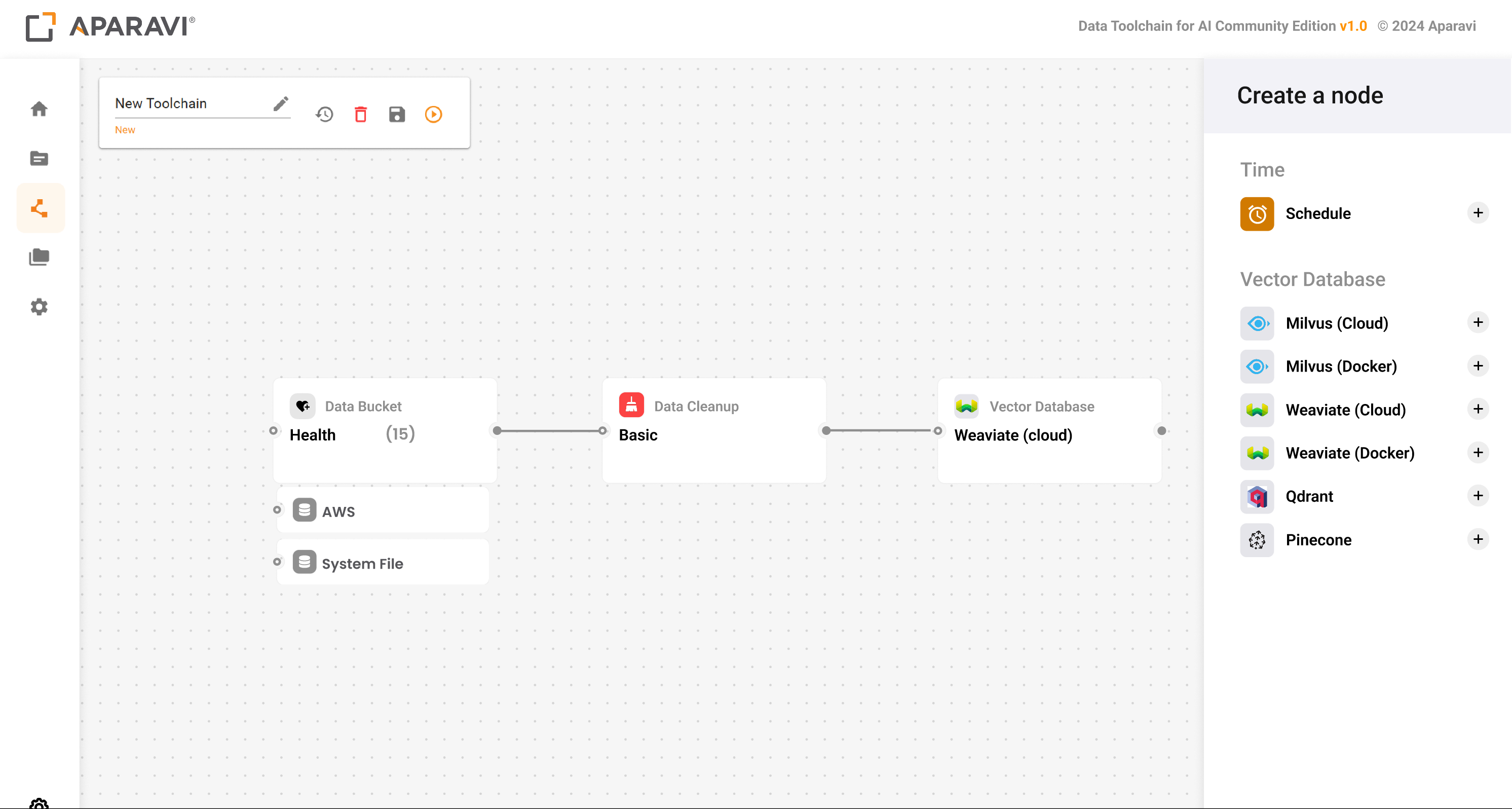1512x809 pixels.
Task: Click the Schedule alarm clock icon
Action: coord(1257,214)
